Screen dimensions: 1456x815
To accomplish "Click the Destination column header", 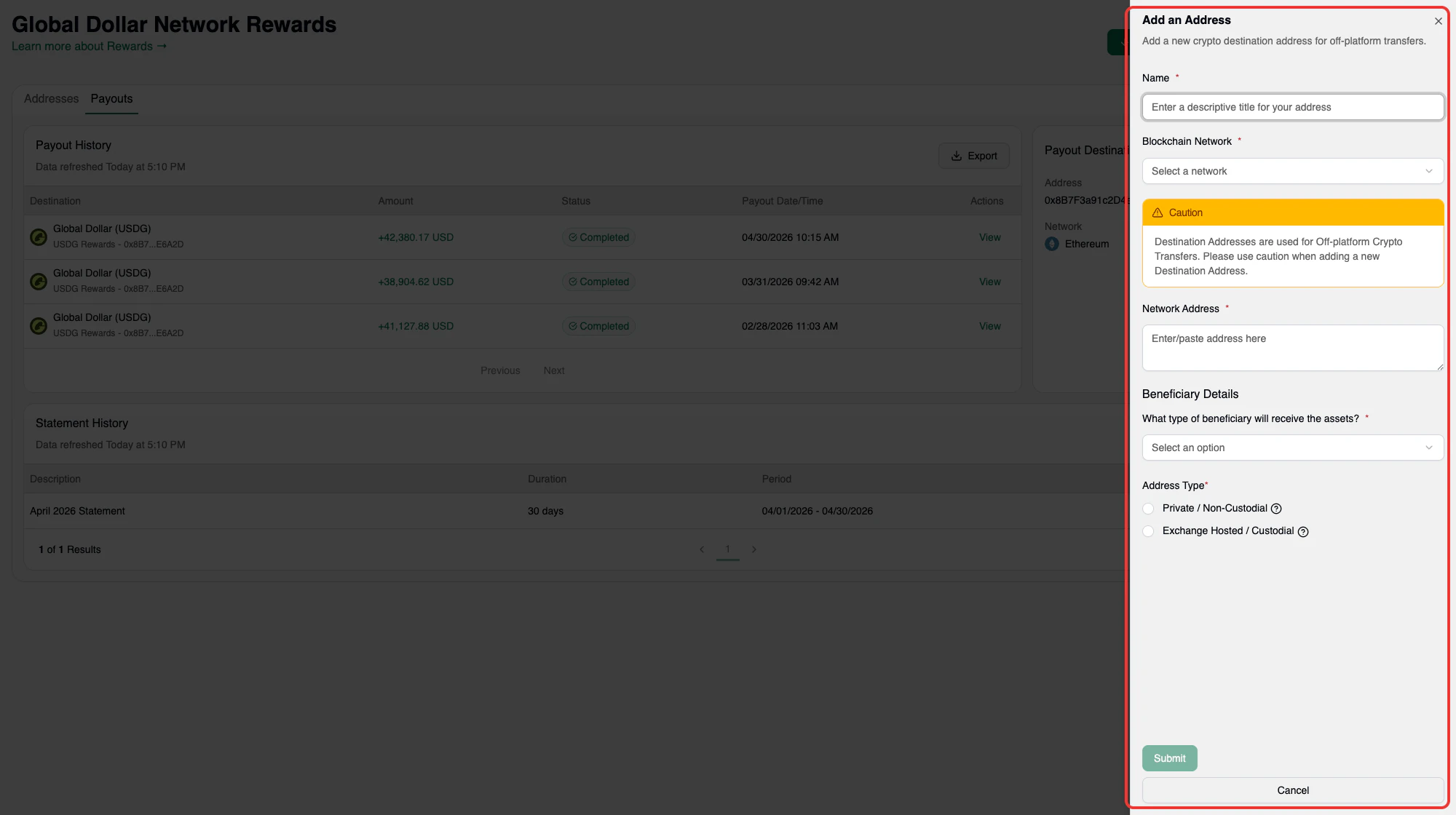I will 55,201.
